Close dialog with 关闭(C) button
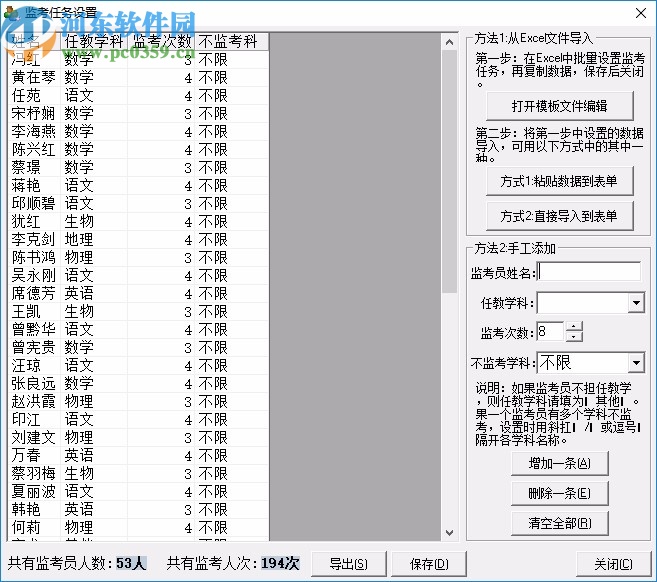 pos(613,564)
